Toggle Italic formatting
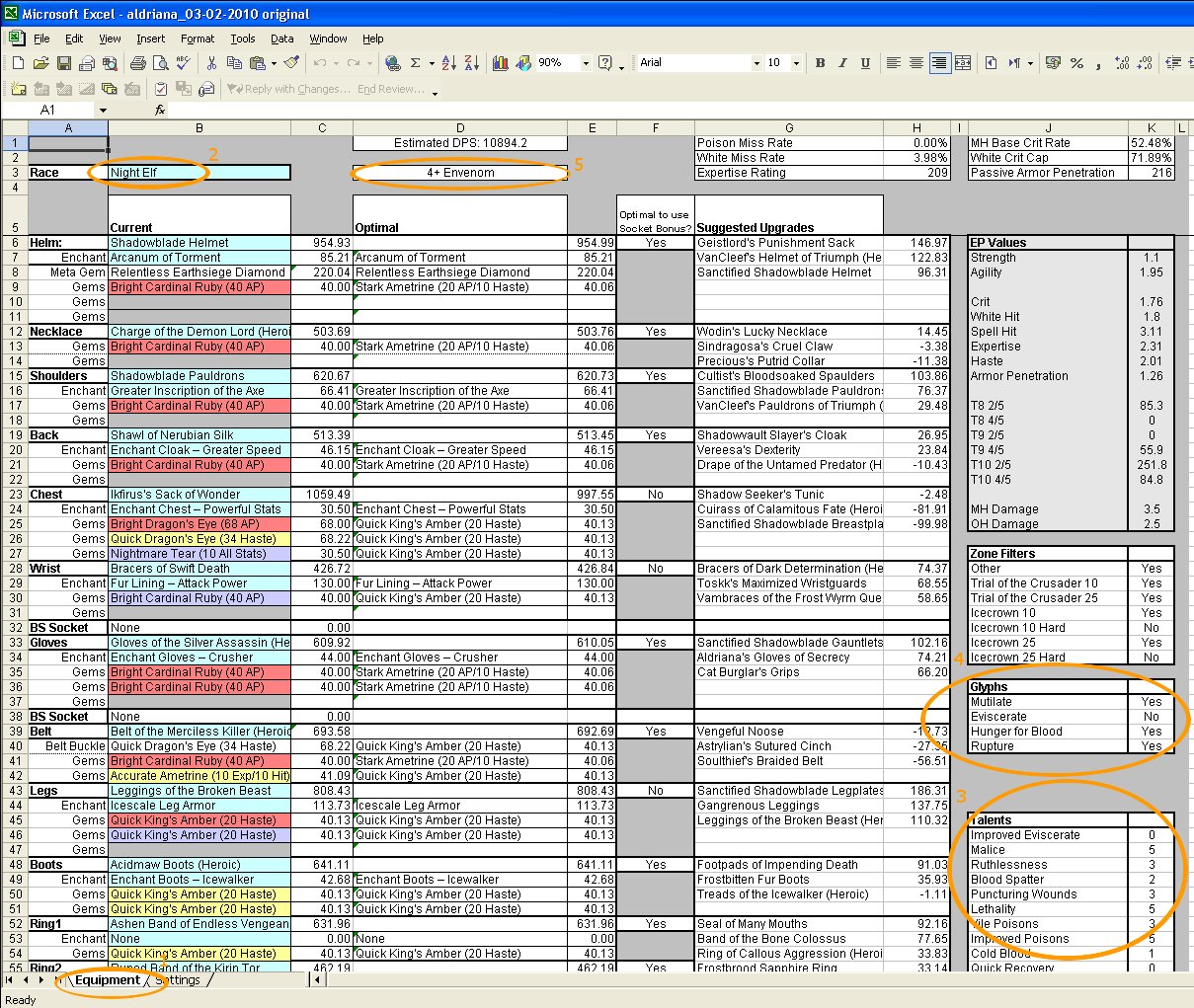 click(842, 63)
